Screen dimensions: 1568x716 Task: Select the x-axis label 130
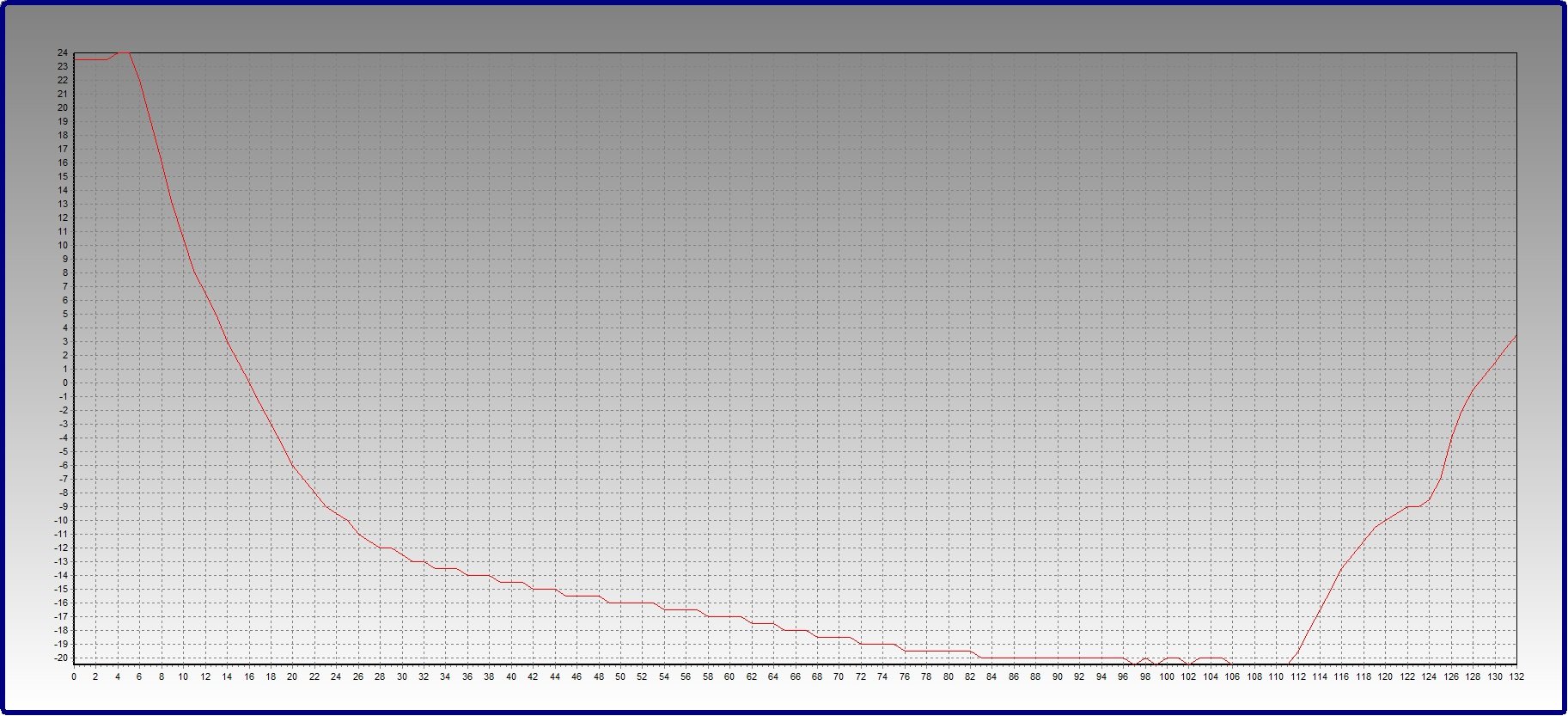coord(1495,677)
